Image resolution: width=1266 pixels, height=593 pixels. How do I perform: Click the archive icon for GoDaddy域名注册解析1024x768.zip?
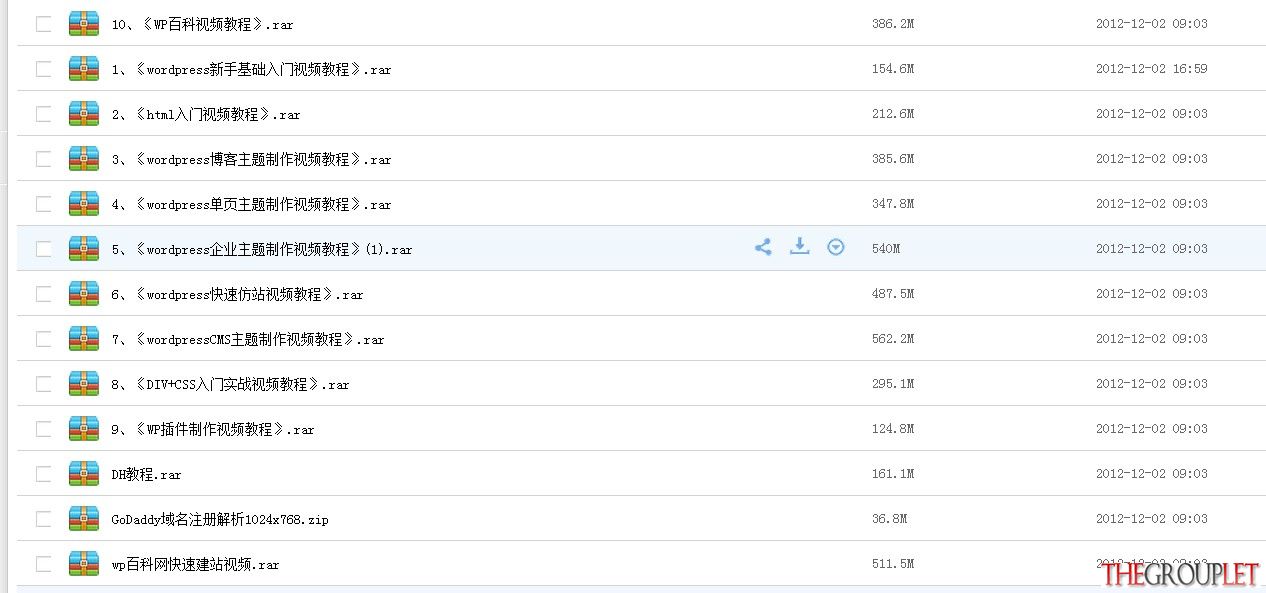(84, 519)
